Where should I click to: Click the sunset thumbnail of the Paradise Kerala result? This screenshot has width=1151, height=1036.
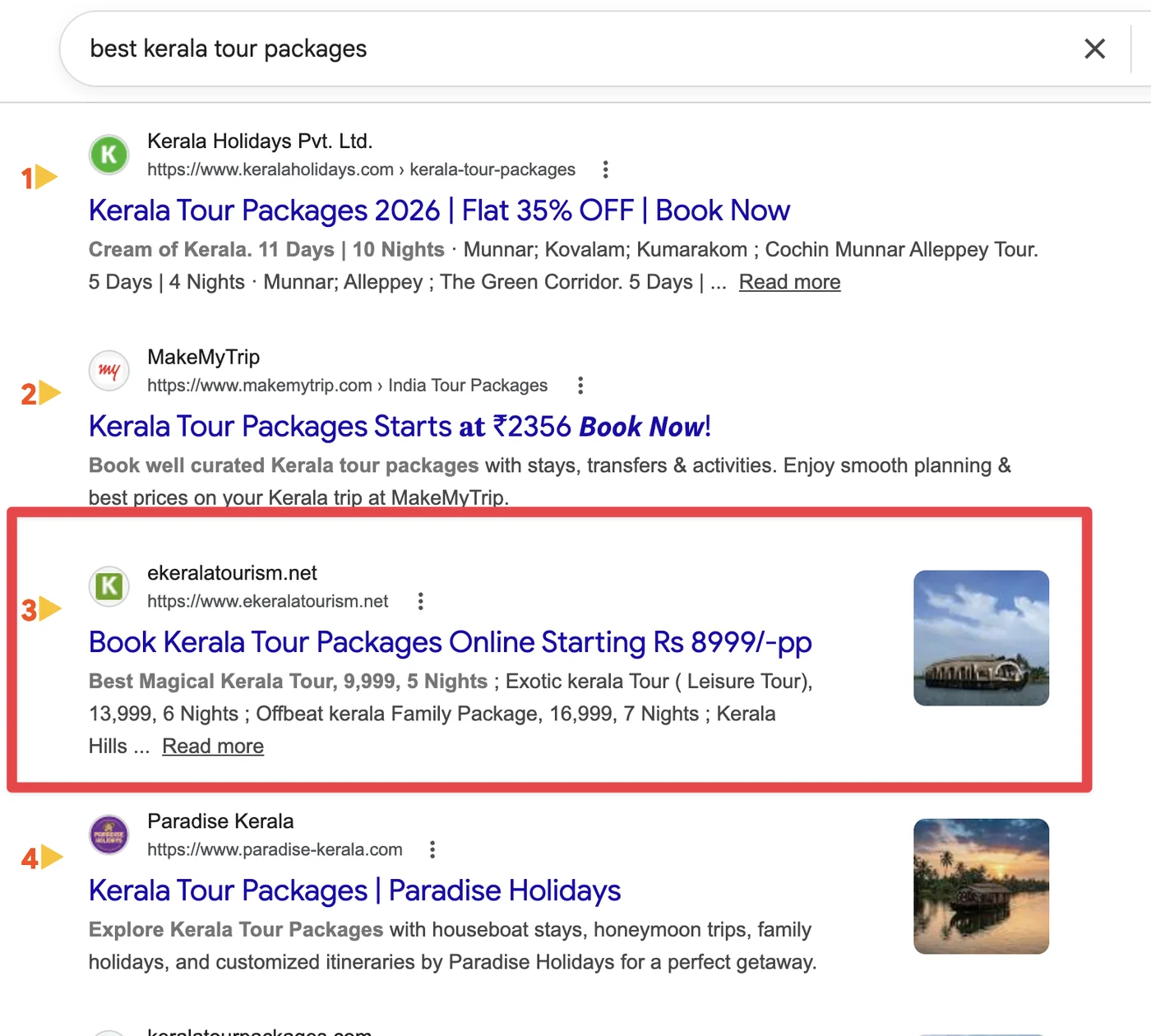coord(981,886)
